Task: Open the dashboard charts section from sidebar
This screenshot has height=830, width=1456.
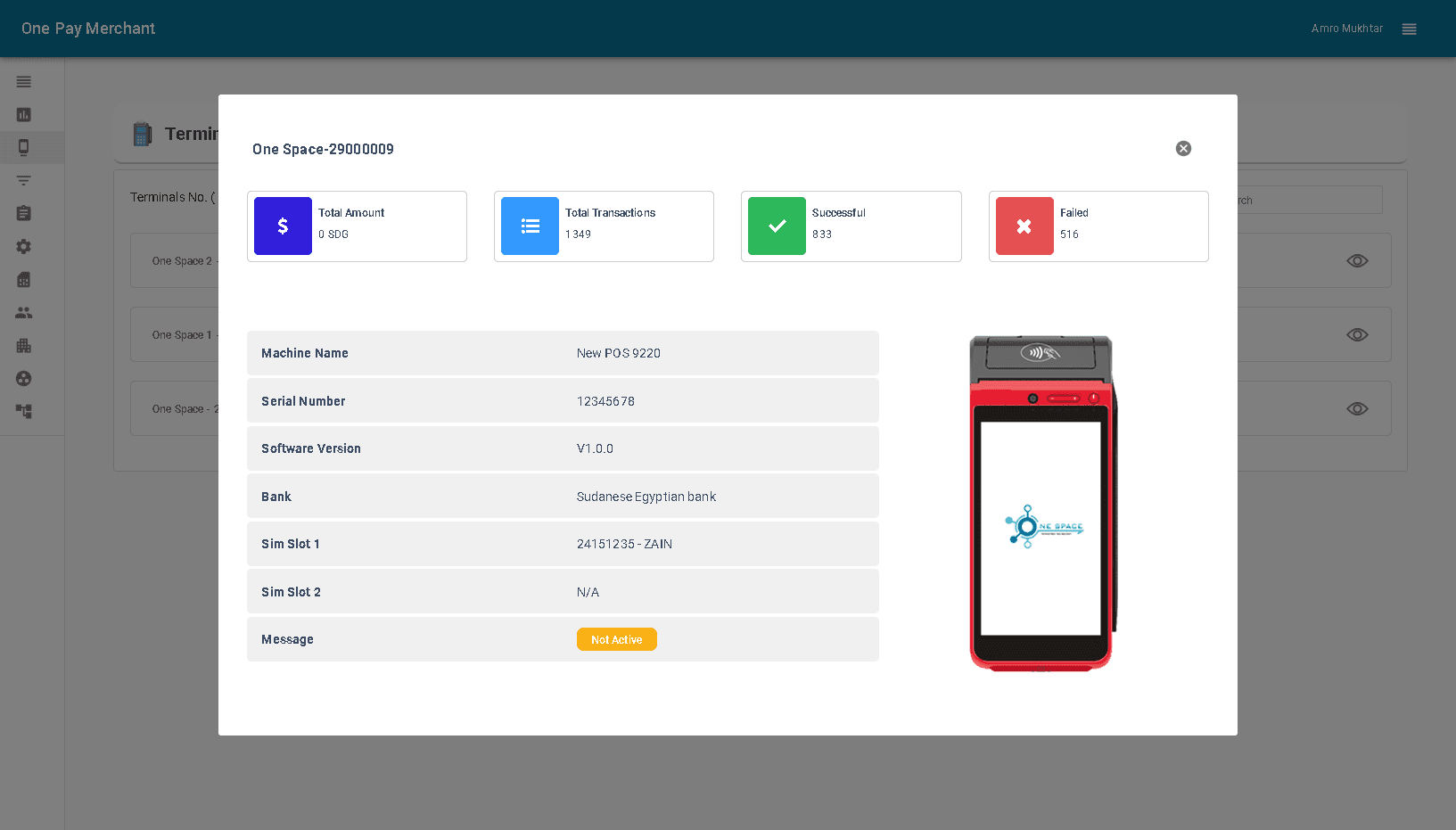Action: (x=23, y=115)
